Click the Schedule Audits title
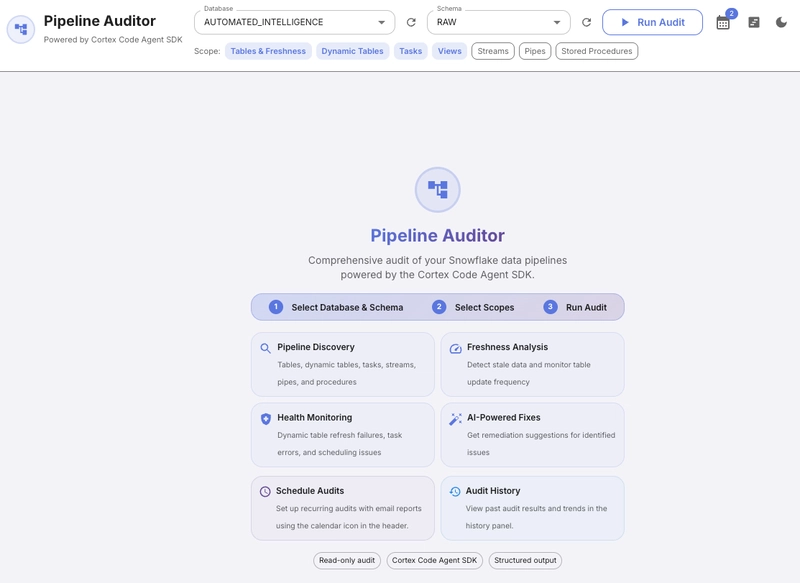Screen dimensions: 800x583 tap(310, 491)
